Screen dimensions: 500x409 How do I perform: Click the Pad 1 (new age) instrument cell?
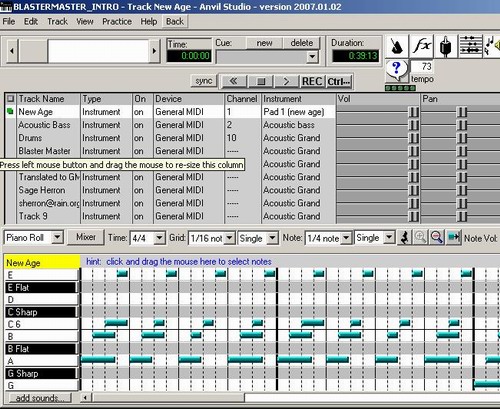click(x=298, y=112)
